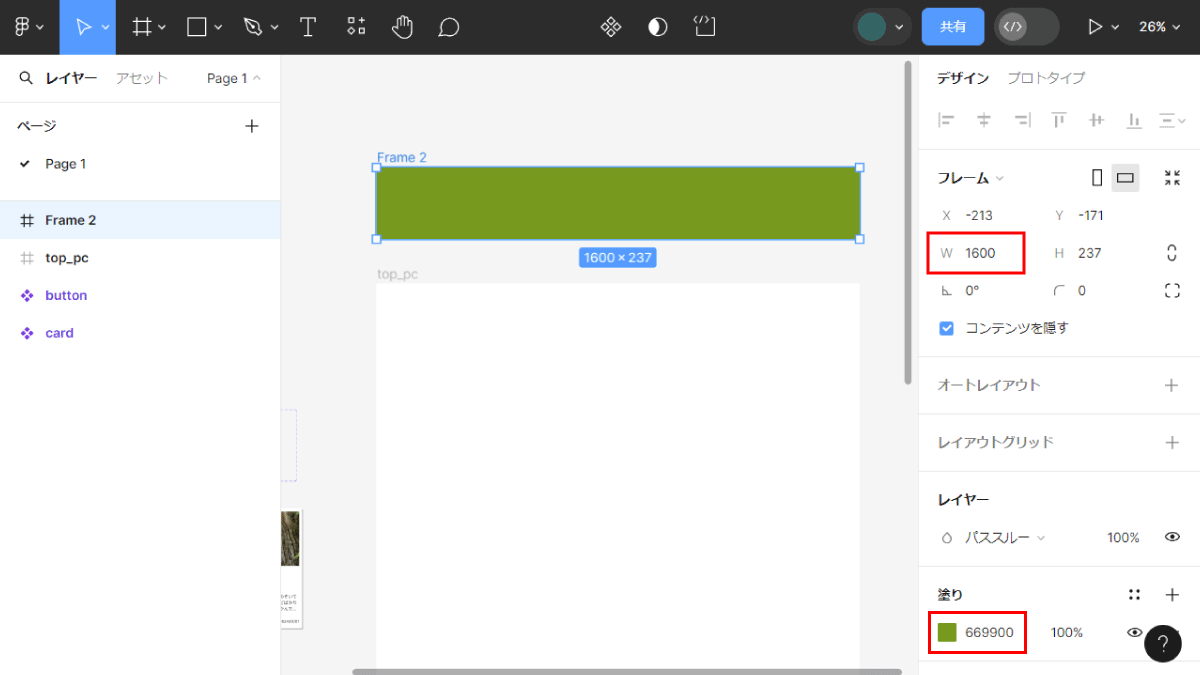Open the Resources tool
Screen dimensions: 1200x675
pyautogui.click(x=356, y=27)
